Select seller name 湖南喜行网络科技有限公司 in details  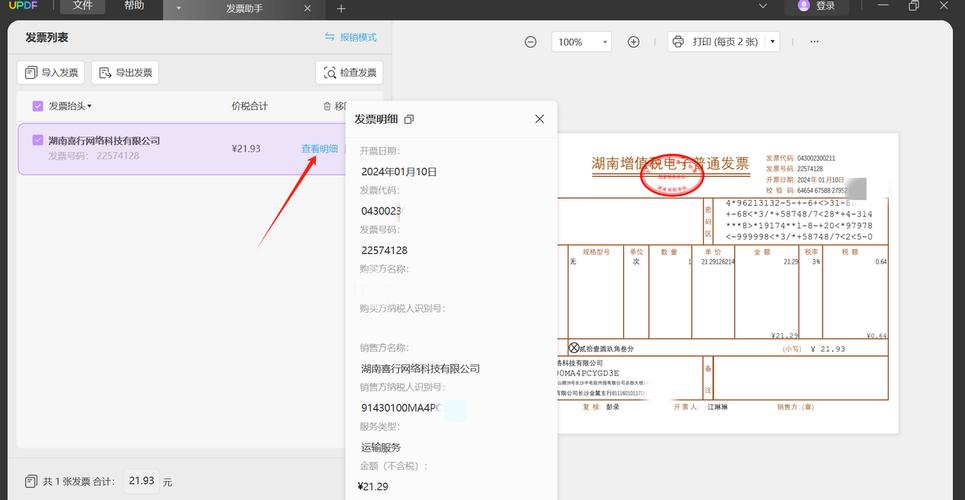[420, 369]
